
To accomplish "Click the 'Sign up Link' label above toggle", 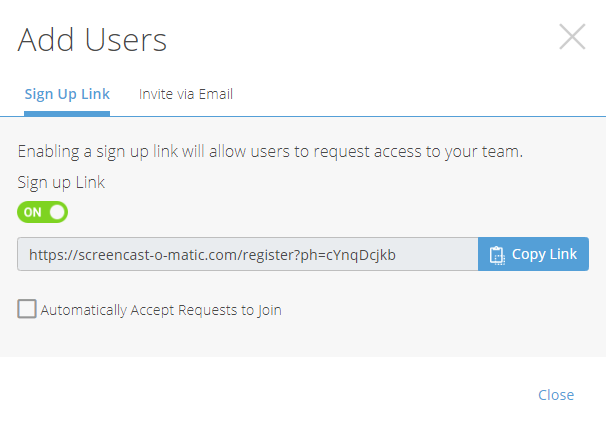I will pyautogui.click(x=61, y=182).
